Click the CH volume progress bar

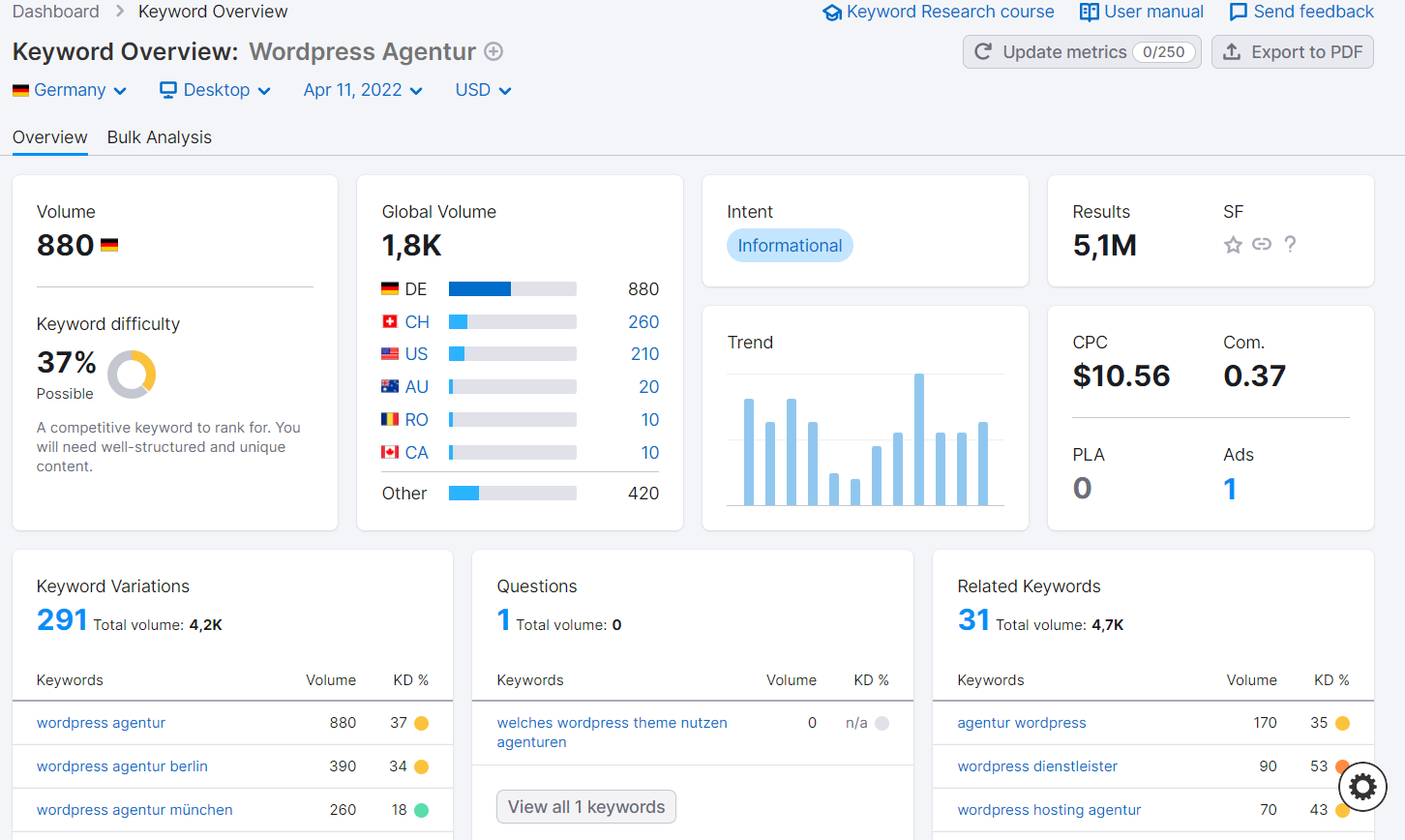[513, 321]
